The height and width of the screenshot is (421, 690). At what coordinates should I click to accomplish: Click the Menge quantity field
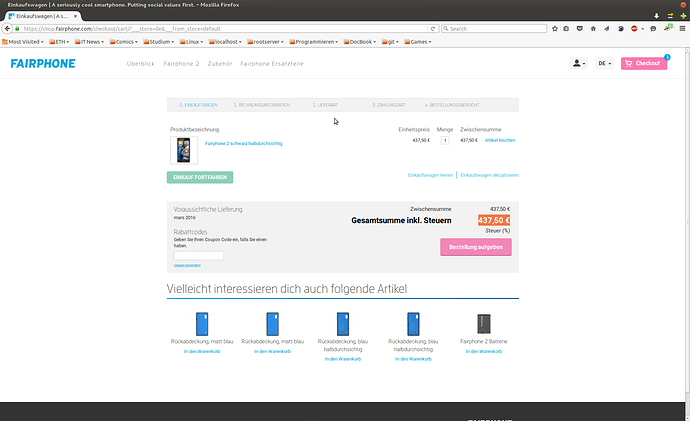(x=445, y=140)
